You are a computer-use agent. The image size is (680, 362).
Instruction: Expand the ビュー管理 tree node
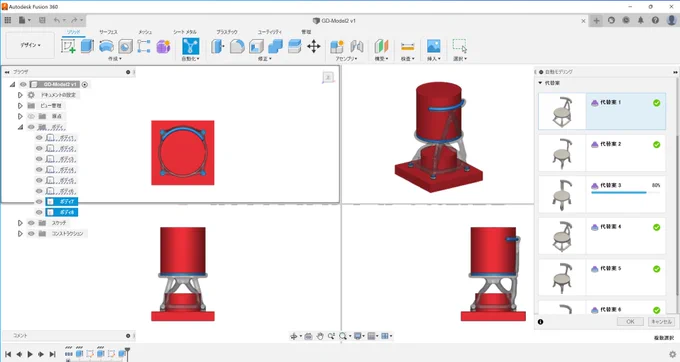point(20,106)
